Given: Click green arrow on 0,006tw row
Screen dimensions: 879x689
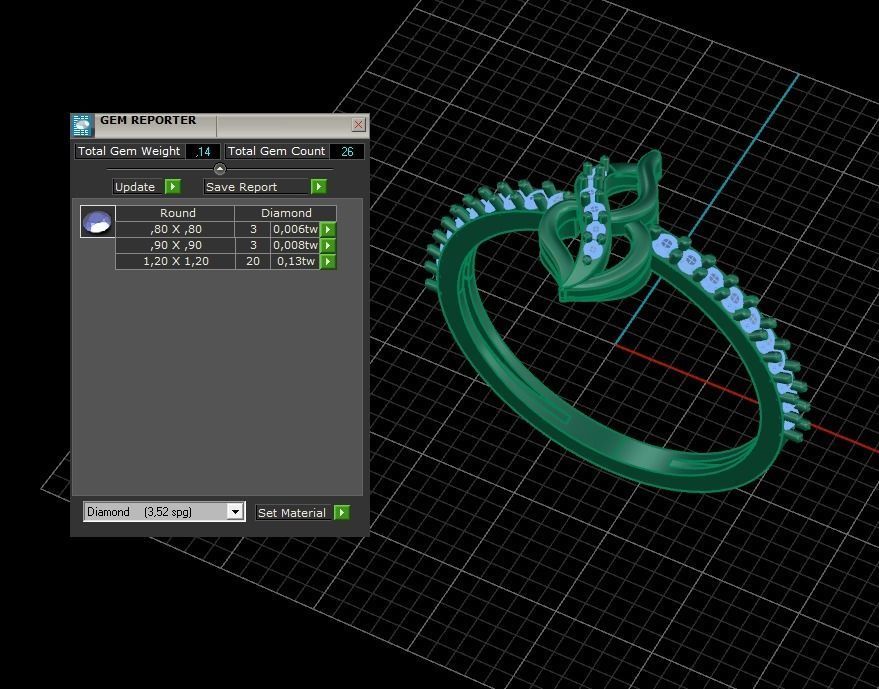Looking at the screenshot, I should [x=328, y=229].
